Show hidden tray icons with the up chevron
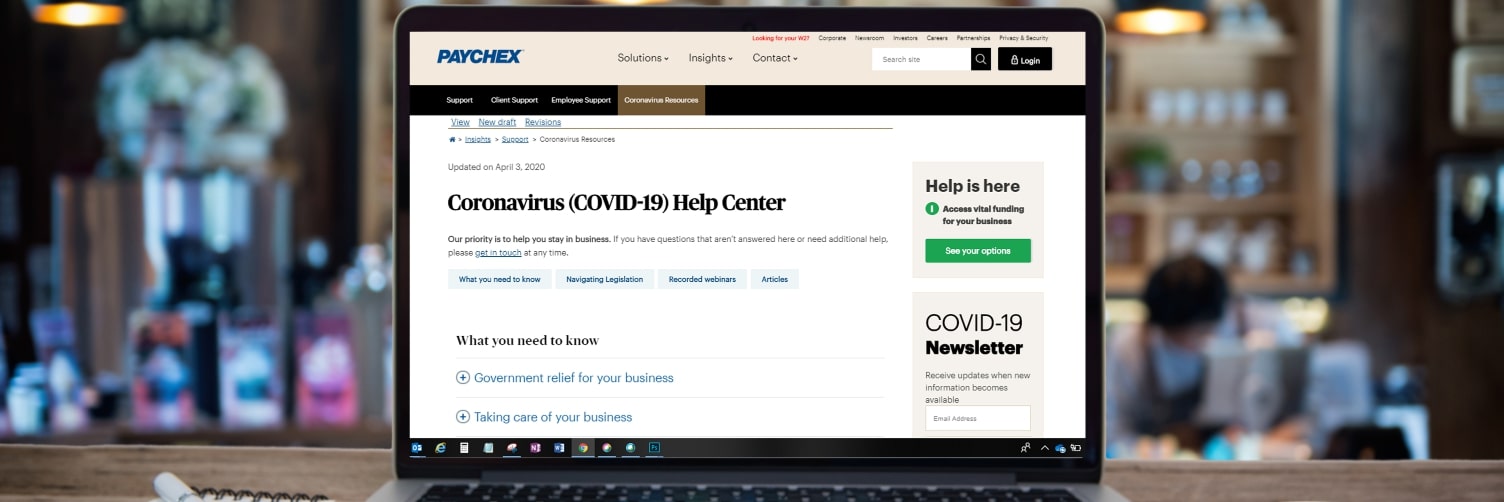 (x=1044, y=448)
